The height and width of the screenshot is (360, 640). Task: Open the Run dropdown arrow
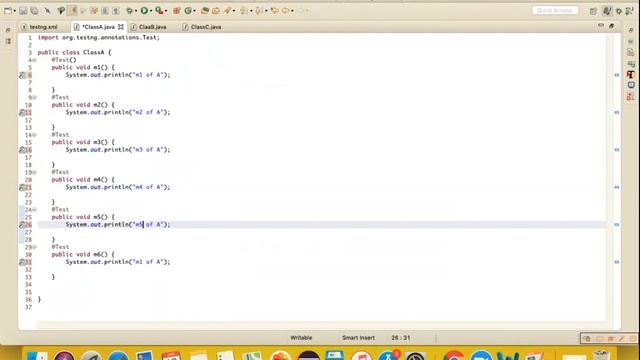(151, 11)
